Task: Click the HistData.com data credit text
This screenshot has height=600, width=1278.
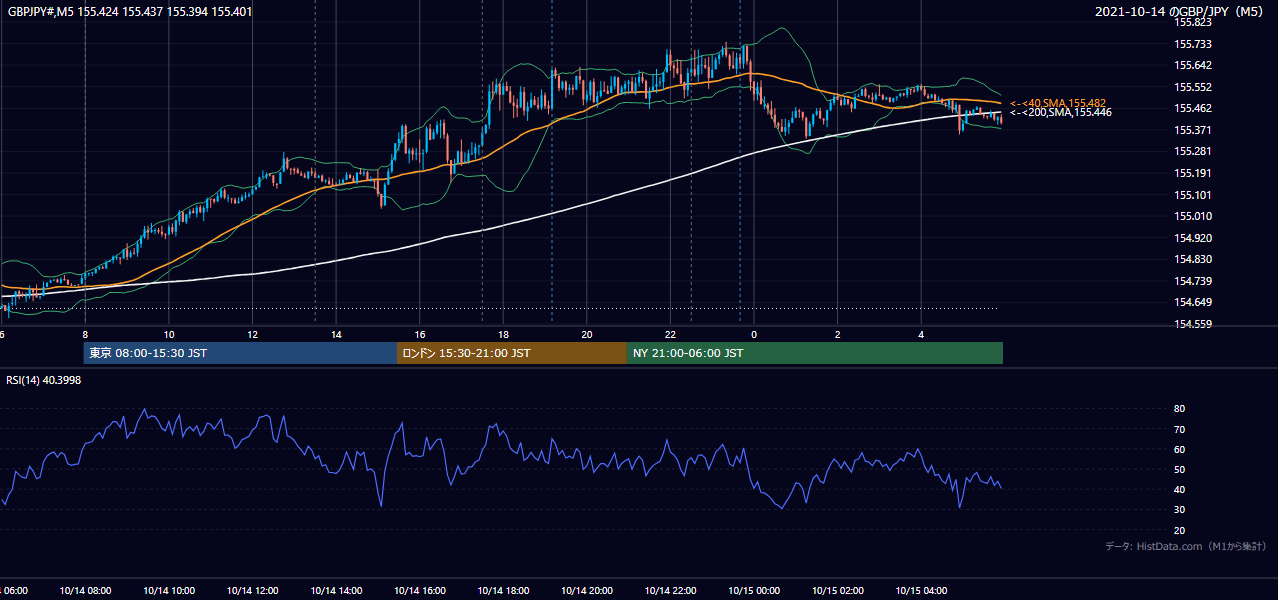Action: coord(1186,546)
